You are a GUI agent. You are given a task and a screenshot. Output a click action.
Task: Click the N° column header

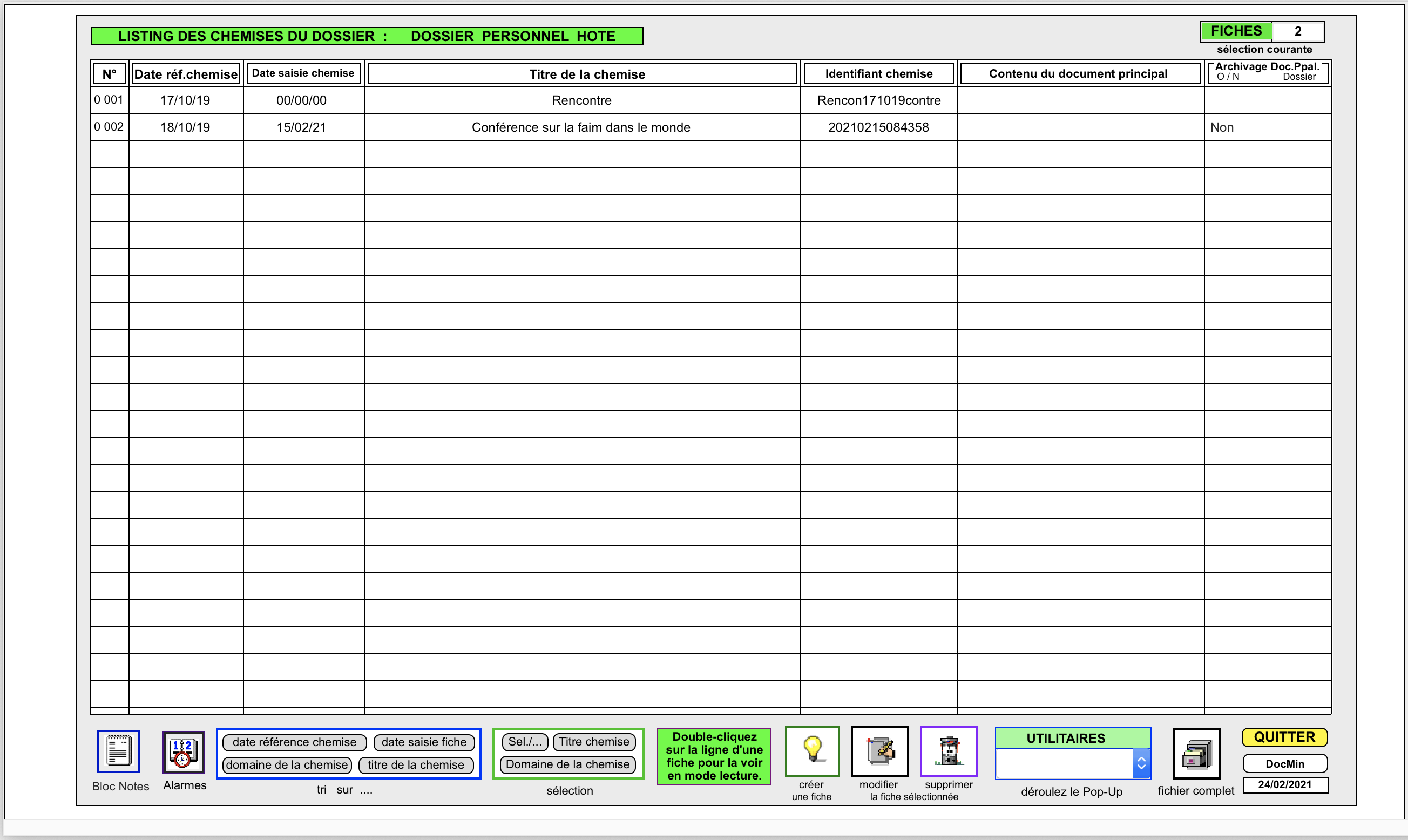click(110, 73)
